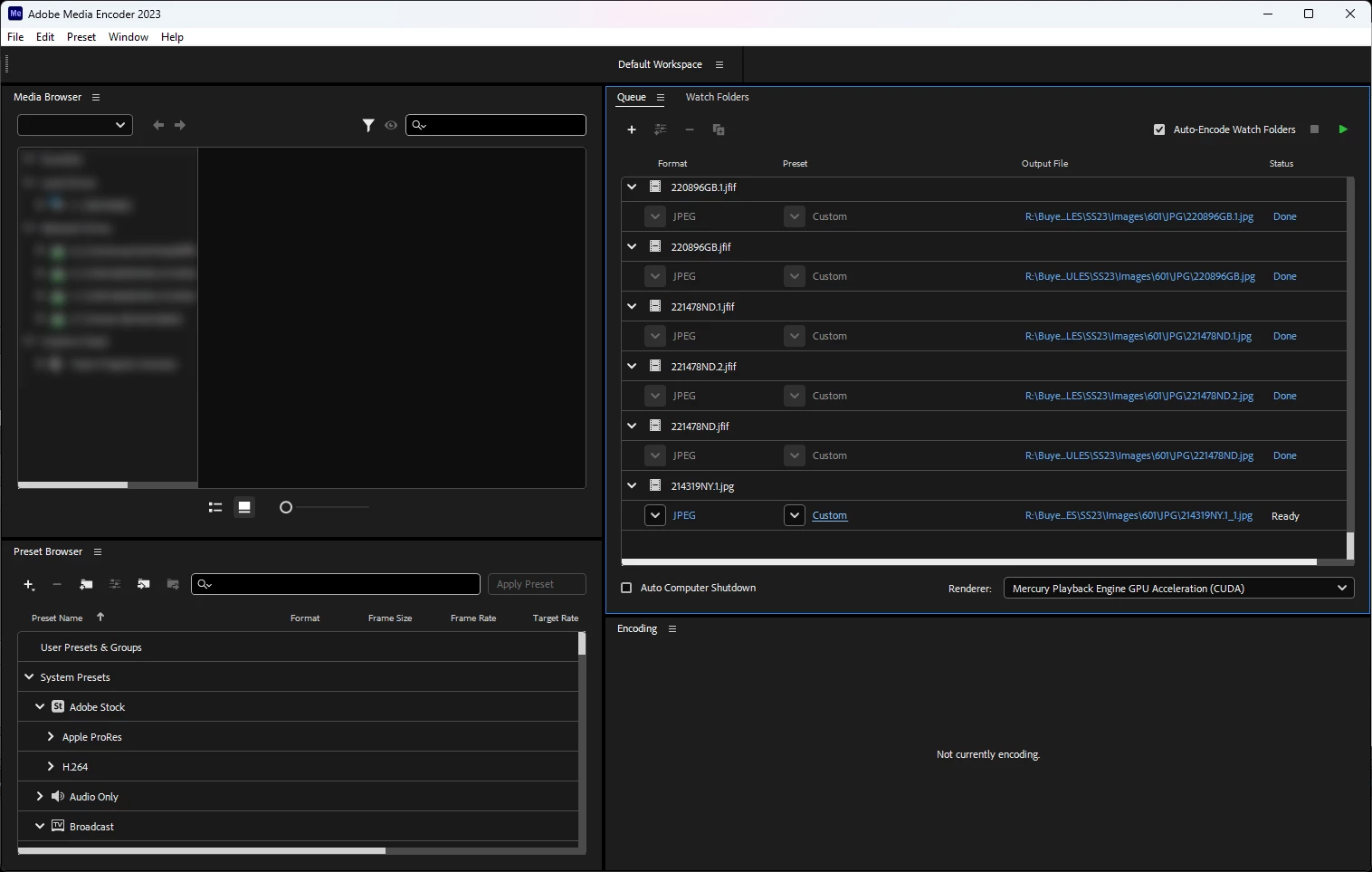The width and height of the screenshot is (1372, 872).
Task: Click the source file icon beside 214319NY.1.jpg
Action: pos(655,485)
